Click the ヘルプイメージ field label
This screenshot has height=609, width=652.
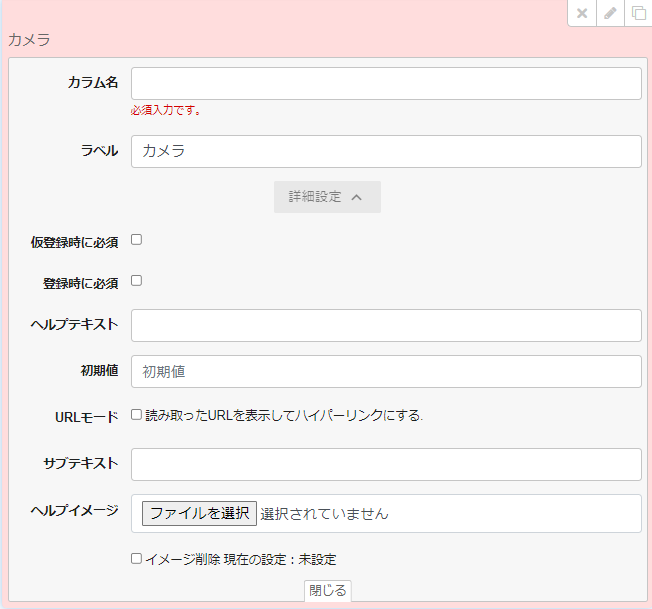[x=75, y=510]
